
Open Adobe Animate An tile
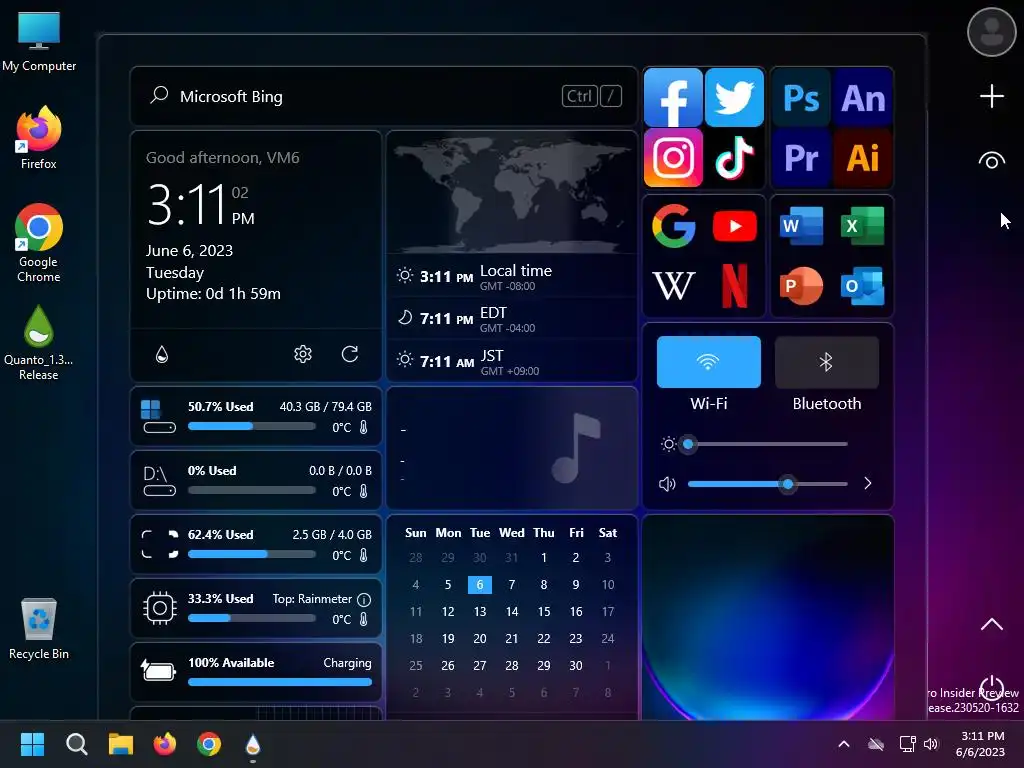863,98
